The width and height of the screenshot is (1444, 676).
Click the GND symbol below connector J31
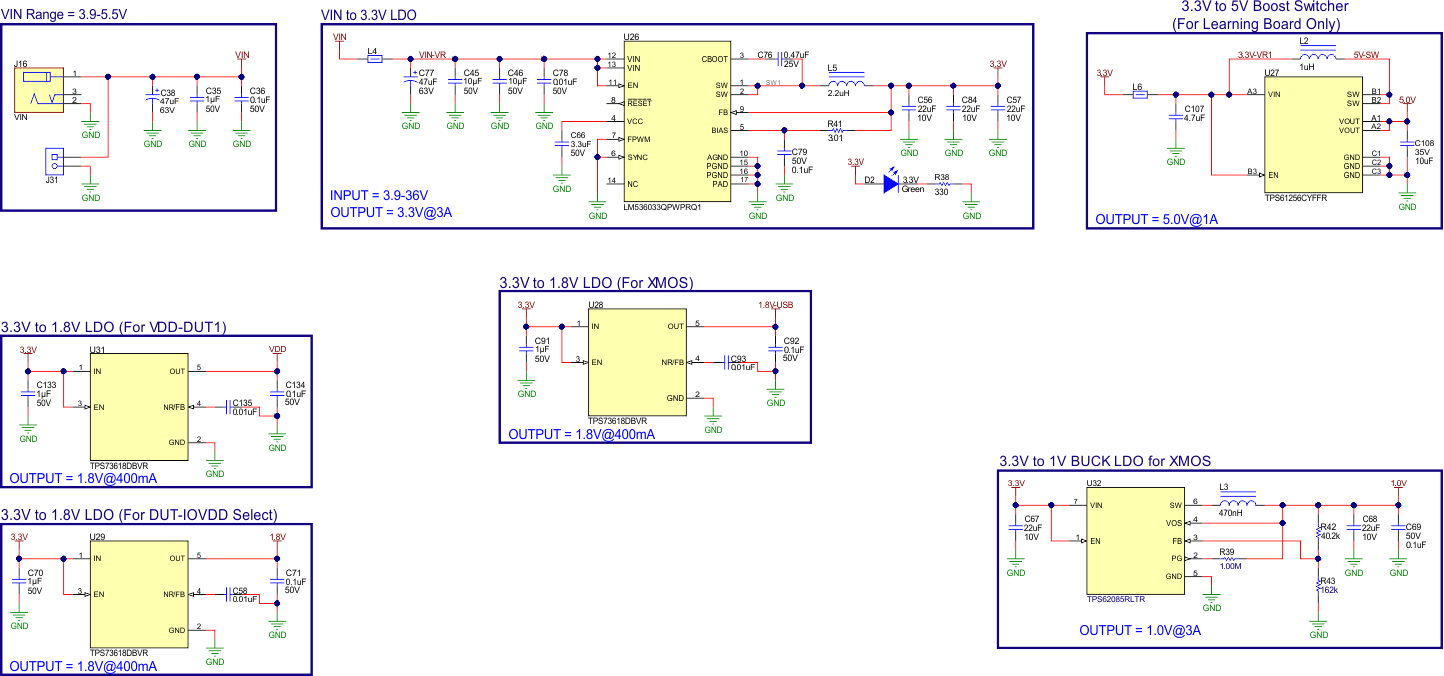[x=90, y=185]
